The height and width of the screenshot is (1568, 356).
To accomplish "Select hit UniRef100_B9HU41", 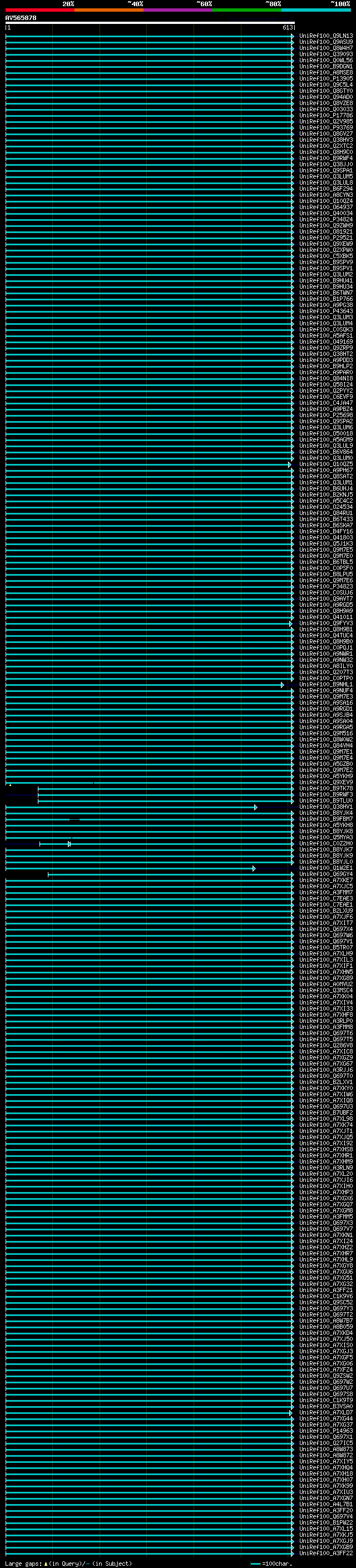I will click(326, 280).
